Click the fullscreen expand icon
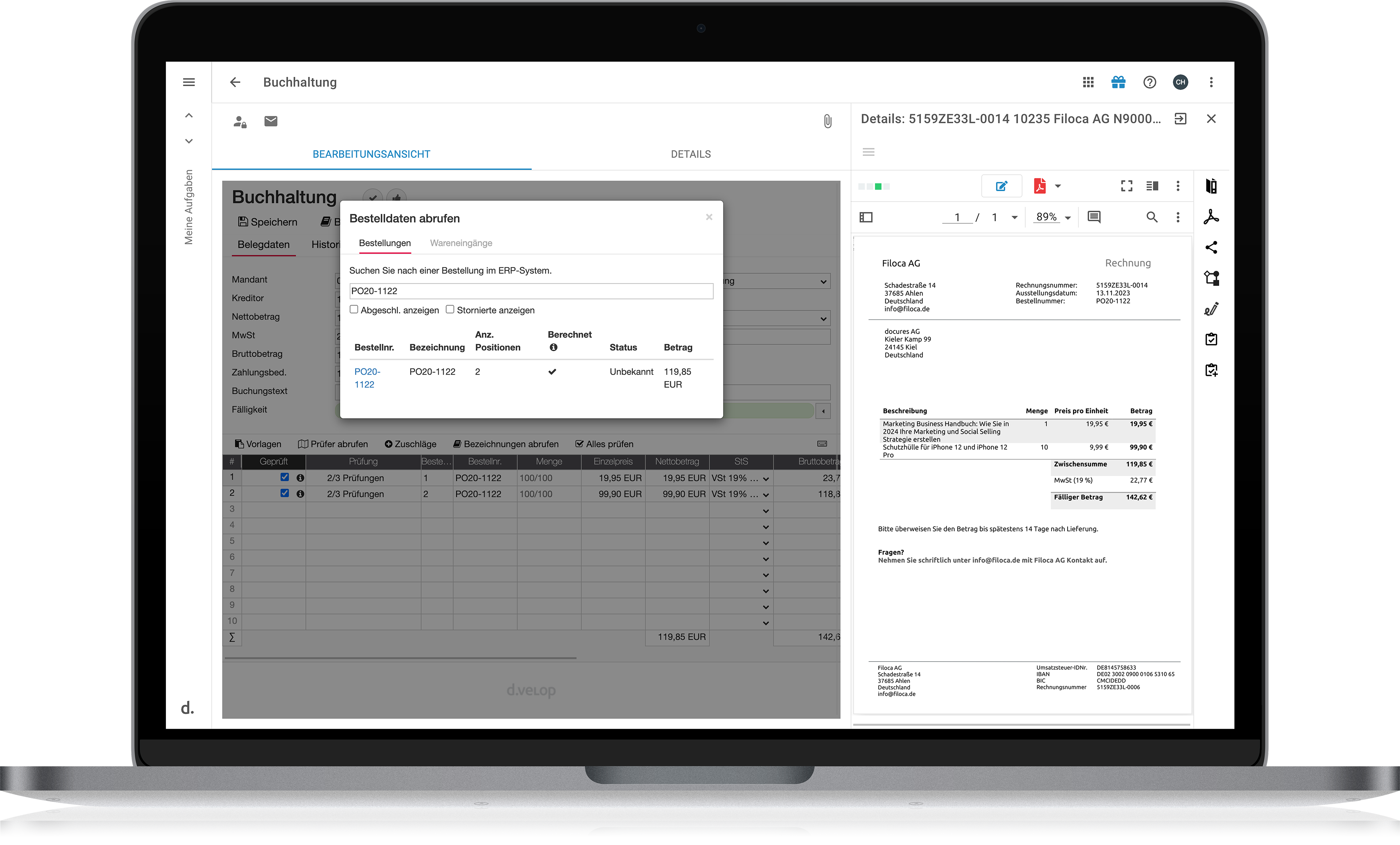Viewport: 1400px width, 845px height. pyautogui.click(x=1126, y=186)
